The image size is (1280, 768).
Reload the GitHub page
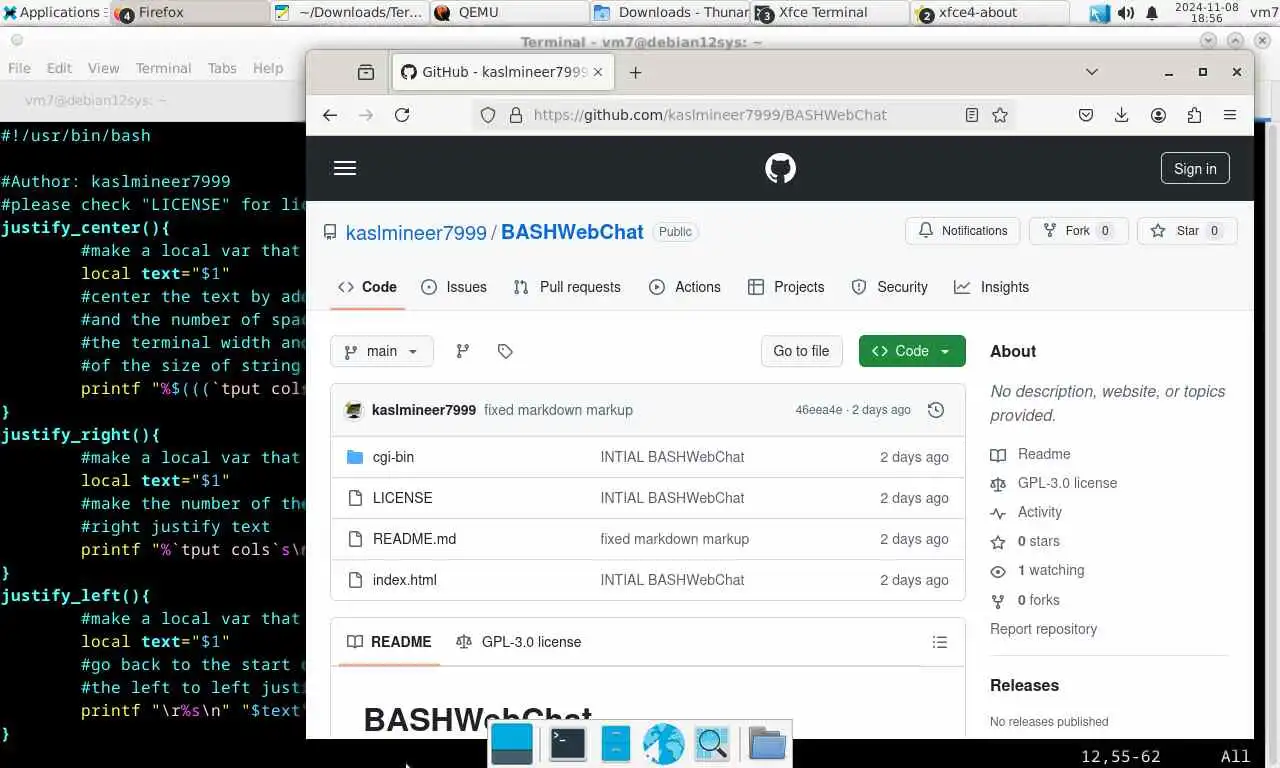tap(402, 115)
